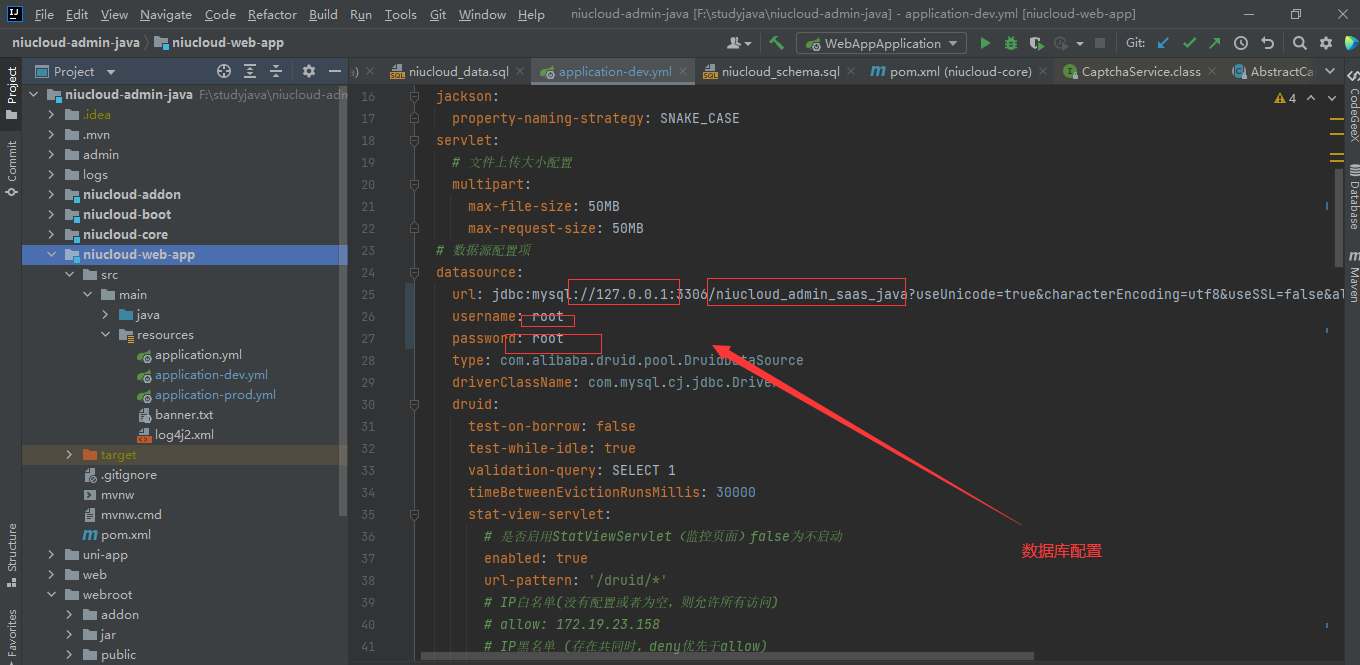Open Search Everywhere magnifier icon

(x=1299, y=43)
